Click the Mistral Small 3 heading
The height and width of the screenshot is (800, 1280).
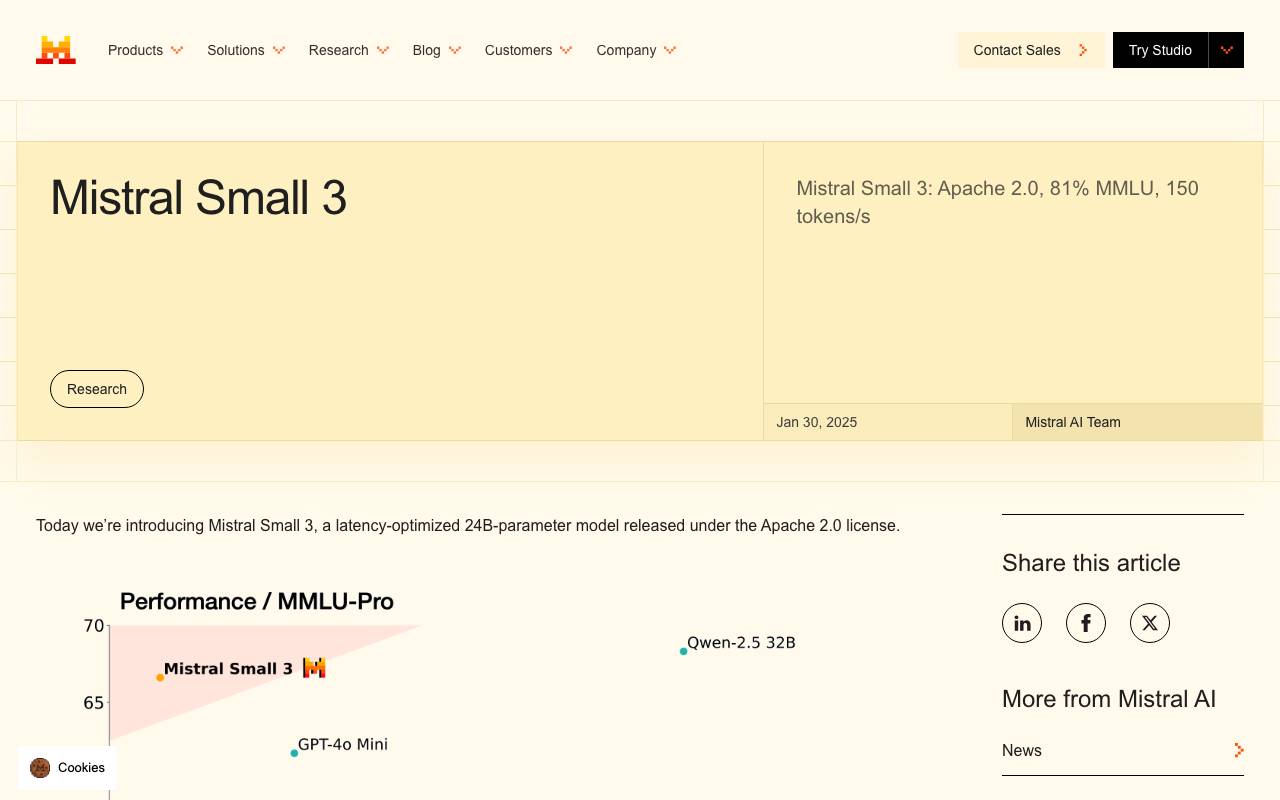198,197
